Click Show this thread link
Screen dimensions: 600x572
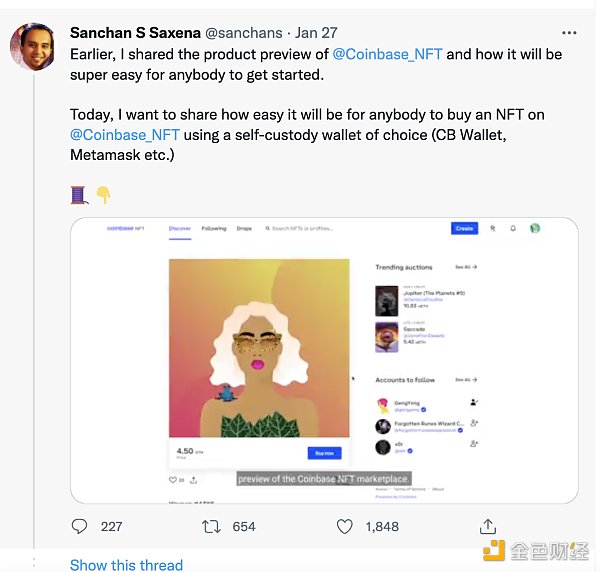[126, 564]
